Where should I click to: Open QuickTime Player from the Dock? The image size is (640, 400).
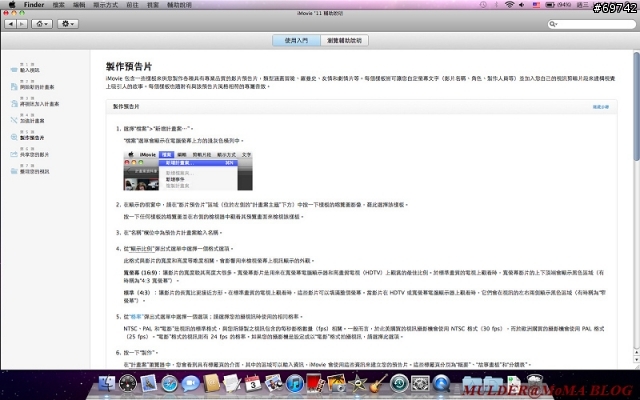point(441,384)
